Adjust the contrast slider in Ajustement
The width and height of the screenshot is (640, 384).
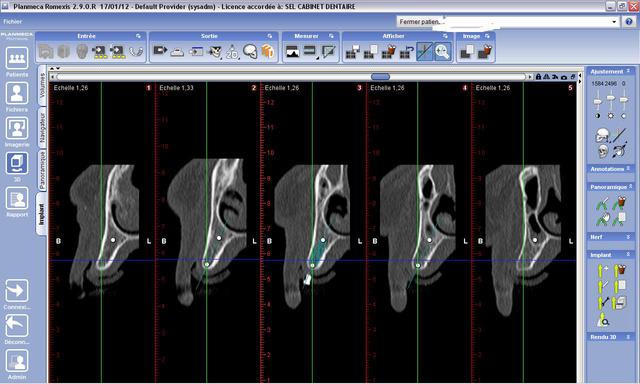pos(598,101)
